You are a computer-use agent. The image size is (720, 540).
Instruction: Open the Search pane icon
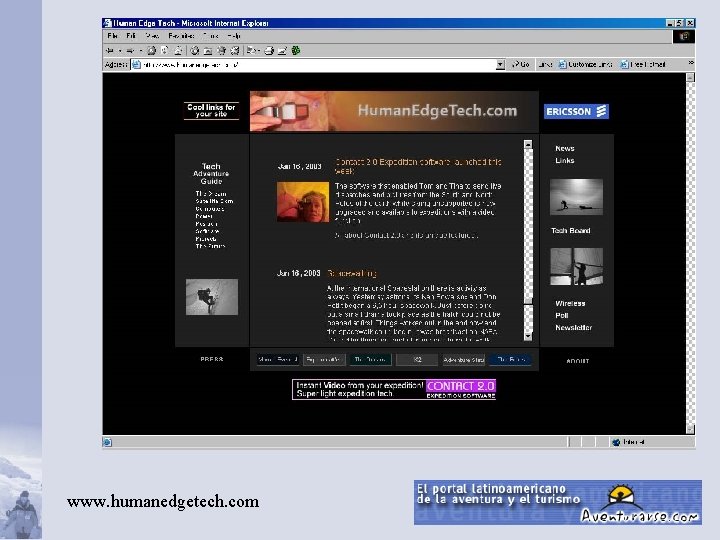[195, 51]
